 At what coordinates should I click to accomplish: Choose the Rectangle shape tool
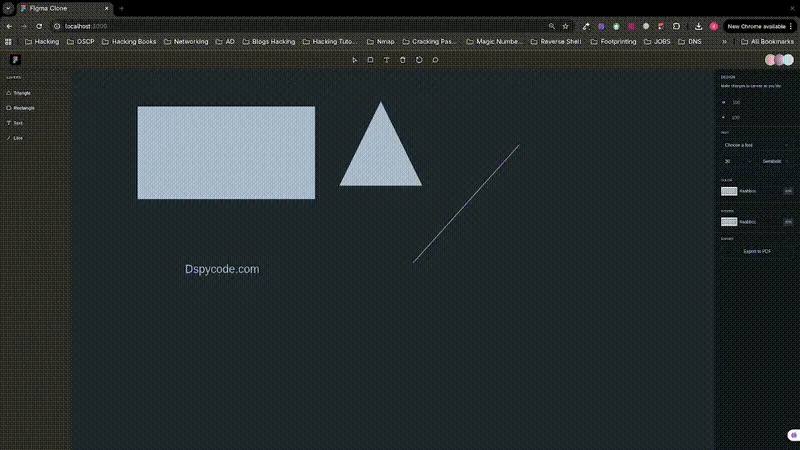point(370,60)
